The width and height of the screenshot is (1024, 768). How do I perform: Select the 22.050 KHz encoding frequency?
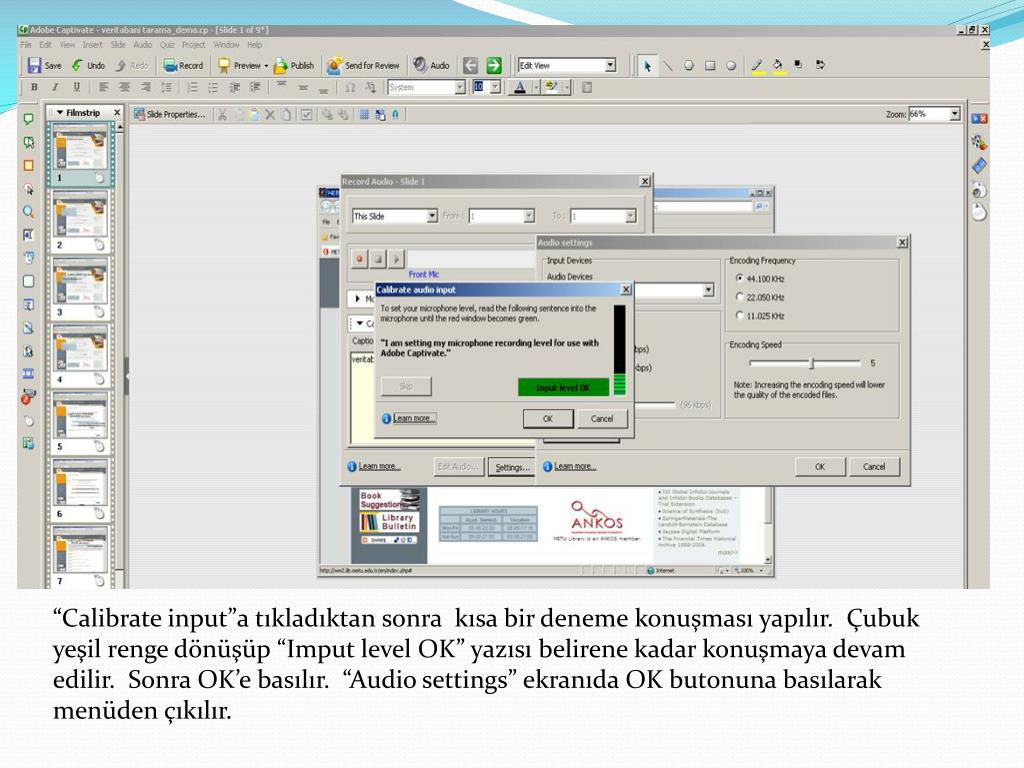click(739, 297)
